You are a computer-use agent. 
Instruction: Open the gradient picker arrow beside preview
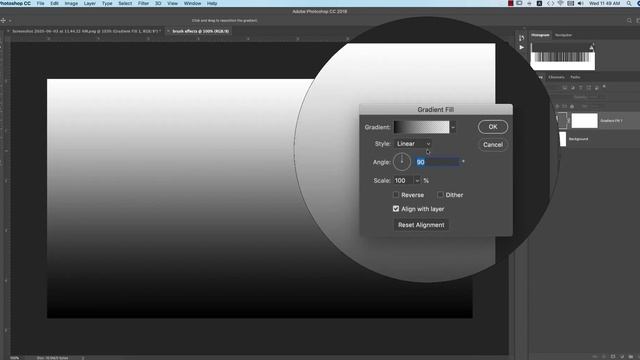coord(453,127)
